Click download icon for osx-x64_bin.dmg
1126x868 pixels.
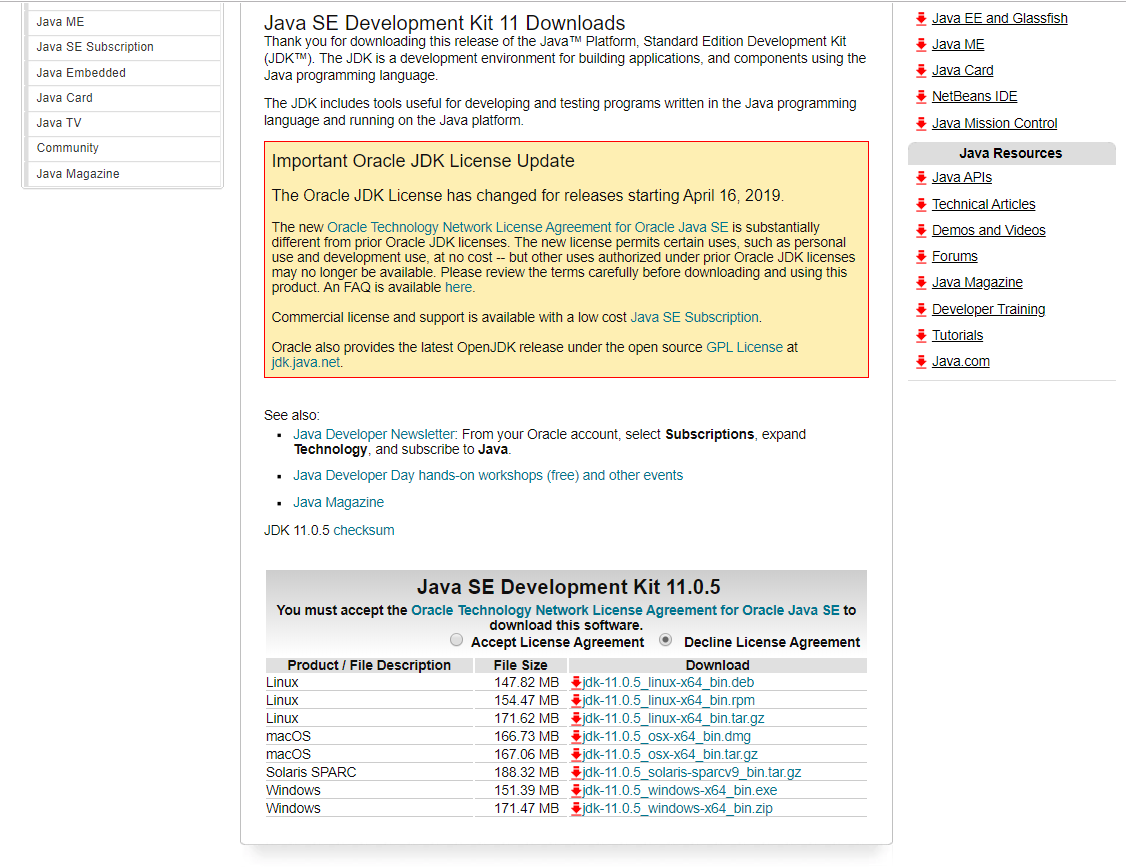tap(576, 736)
